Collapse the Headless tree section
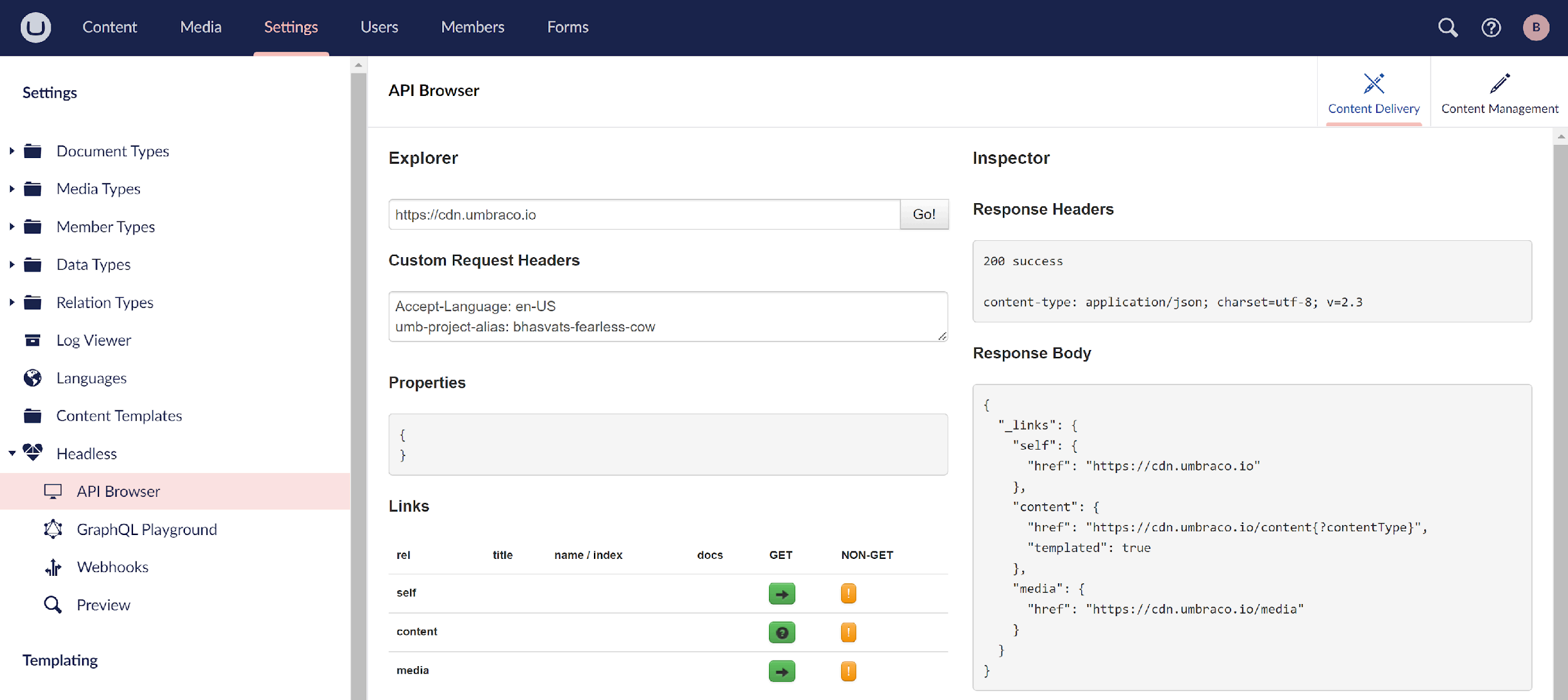The image size is (1568, 700). tap(11, 453)
